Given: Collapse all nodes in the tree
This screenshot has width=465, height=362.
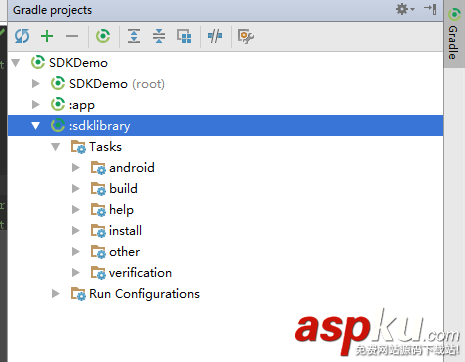Looking at the screenshot, I should (x=159, y=36).
